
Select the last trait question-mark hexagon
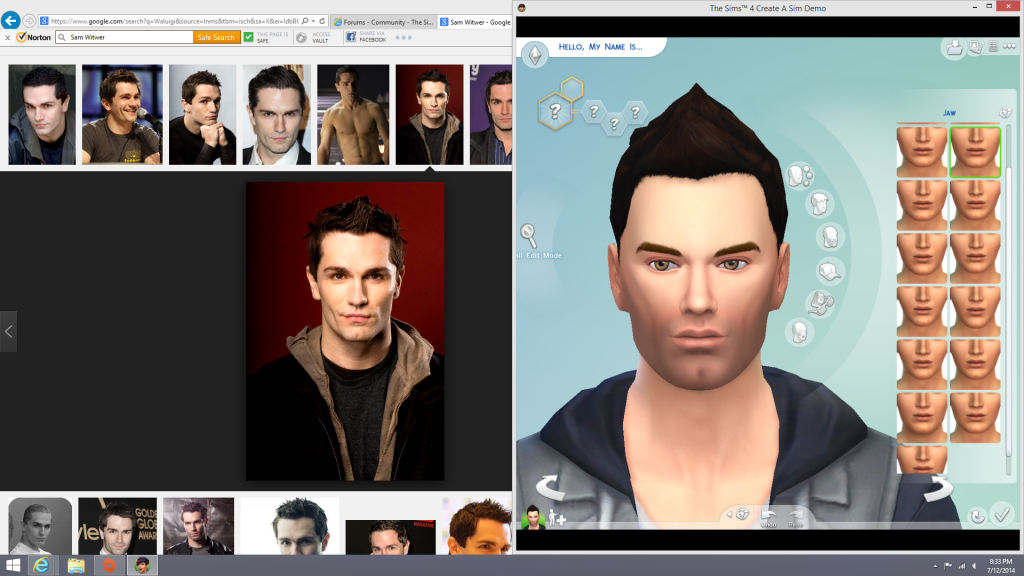pyautogui.click(x=635, y=112)
